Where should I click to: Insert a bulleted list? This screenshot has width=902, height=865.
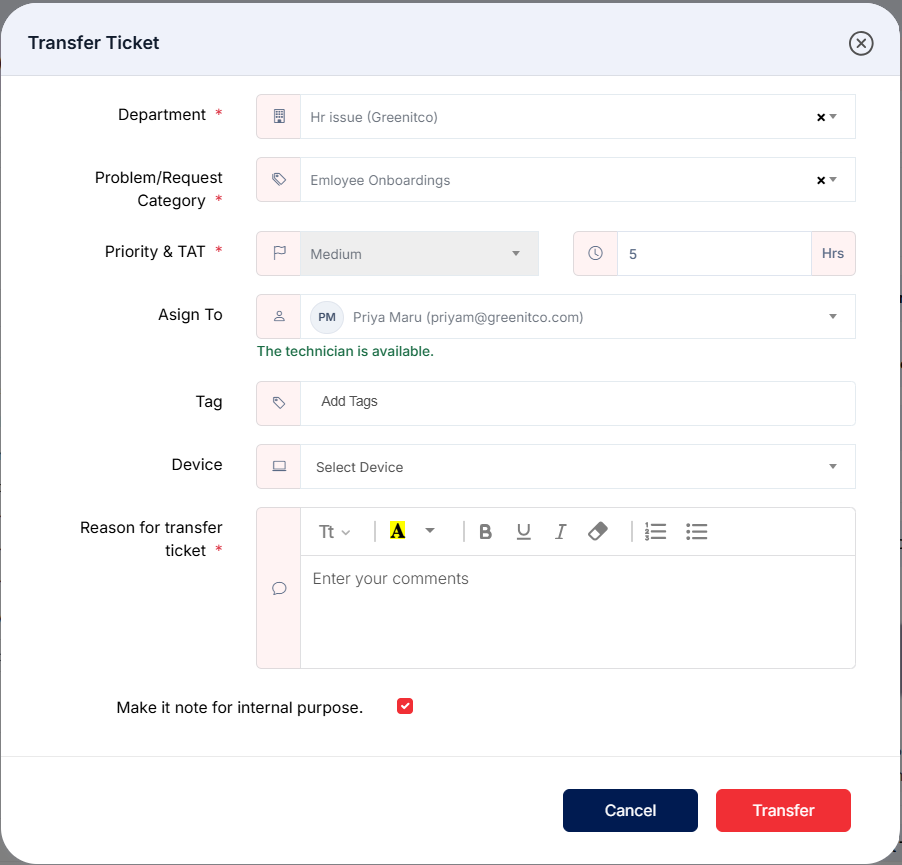[x=697, y=531]
